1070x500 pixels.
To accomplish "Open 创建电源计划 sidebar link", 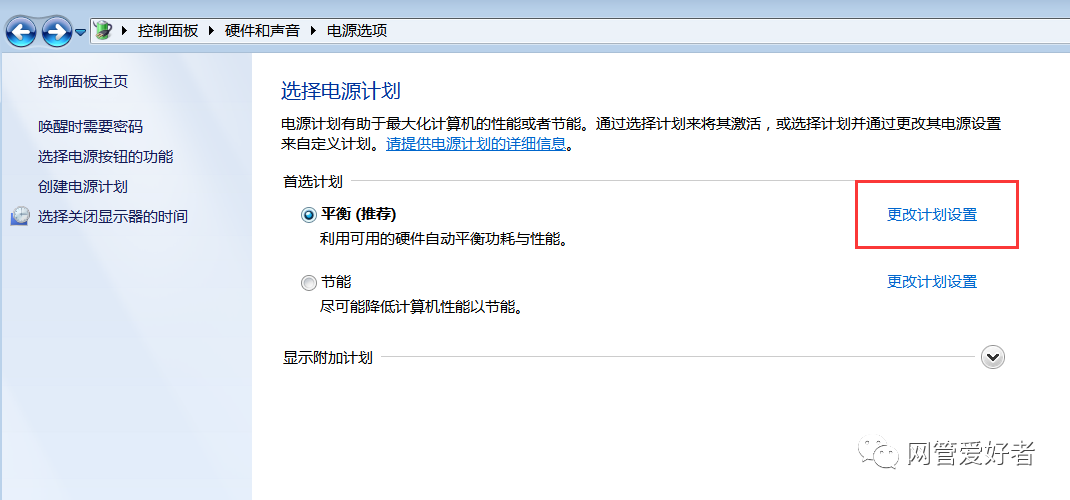I will tap(83, 187).
